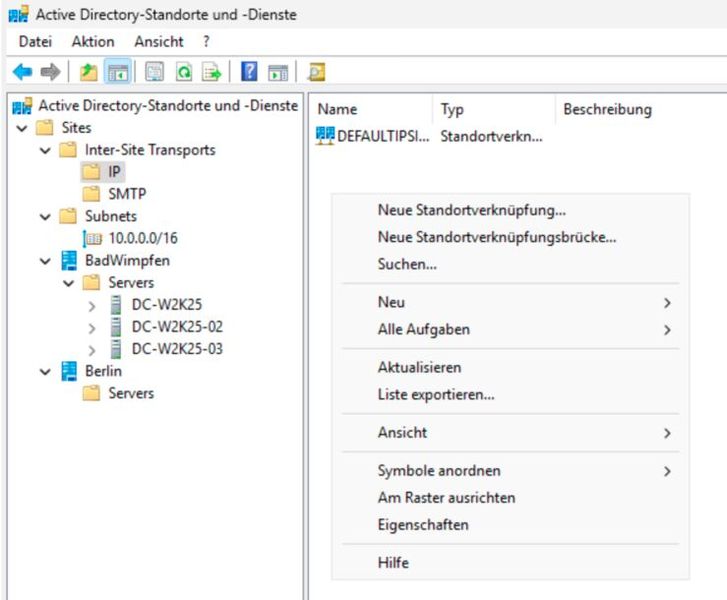Select the DC-W2K25-02 server label
Viewport: 727px width, 600px height.
point(177,326)
